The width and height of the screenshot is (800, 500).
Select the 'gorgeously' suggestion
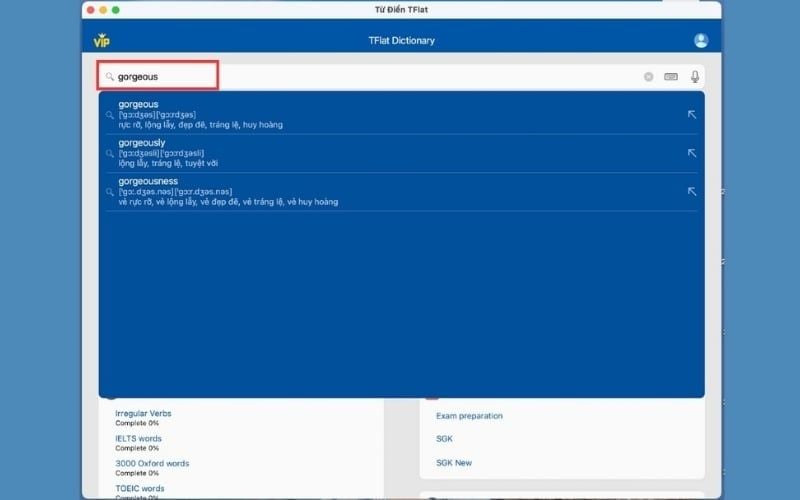pyautogui.click(x=402, y=153)
